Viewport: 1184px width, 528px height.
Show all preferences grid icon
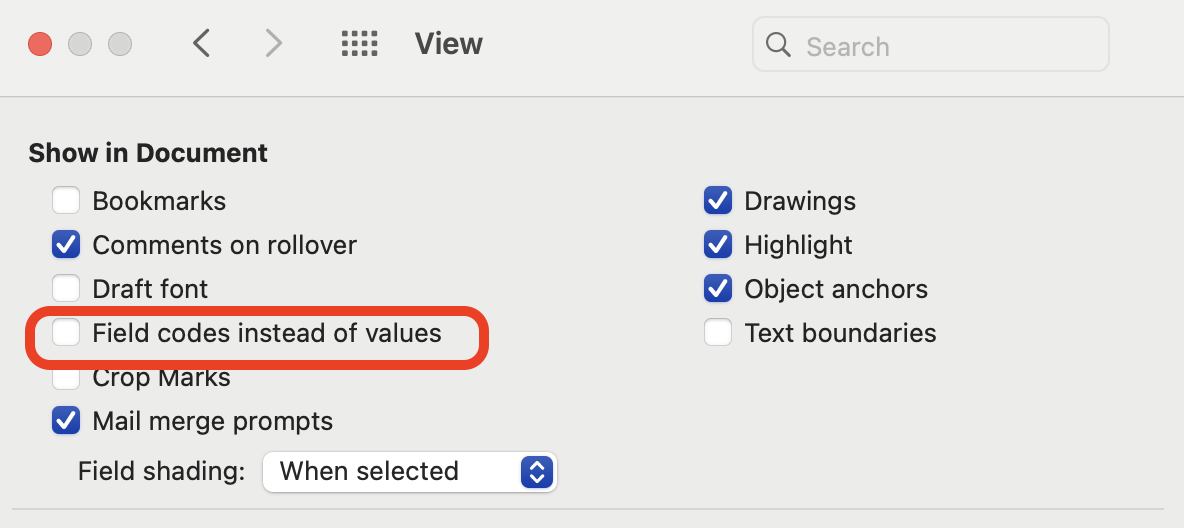(x=359, y=44)
